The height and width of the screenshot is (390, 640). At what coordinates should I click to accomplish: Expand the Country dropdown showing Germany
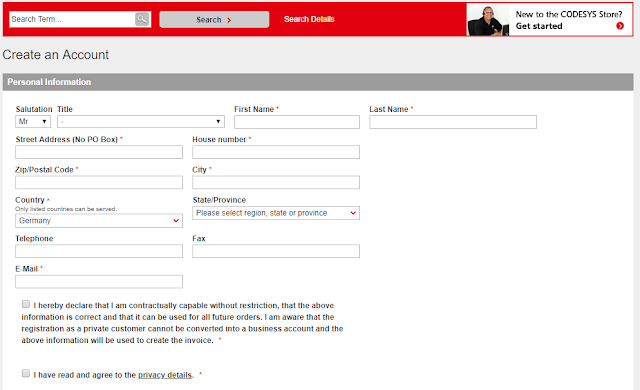pos(99,221)
